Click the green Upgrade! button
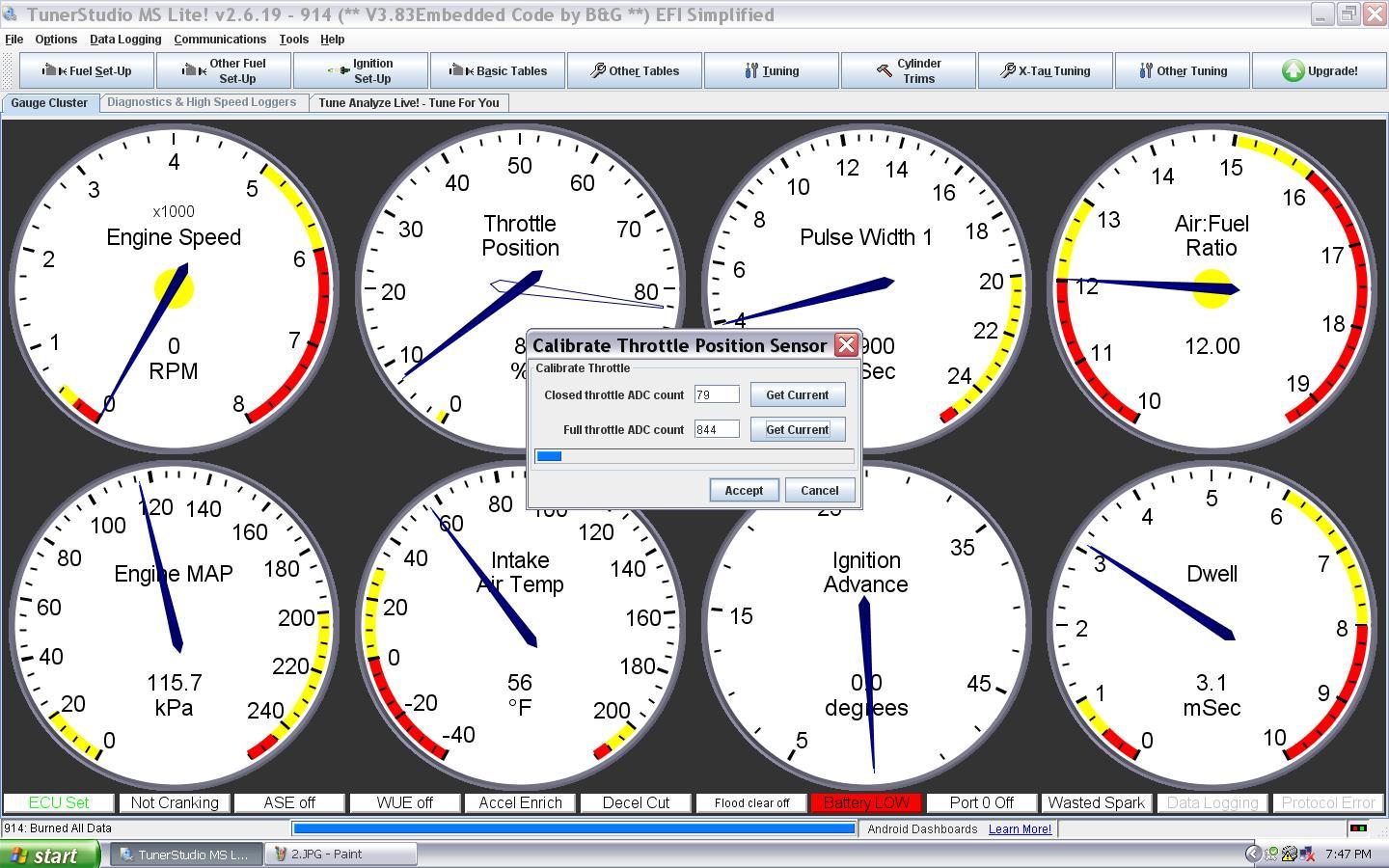Image resolution: width=1389 pixels, height=868 pixels. 1320,70
